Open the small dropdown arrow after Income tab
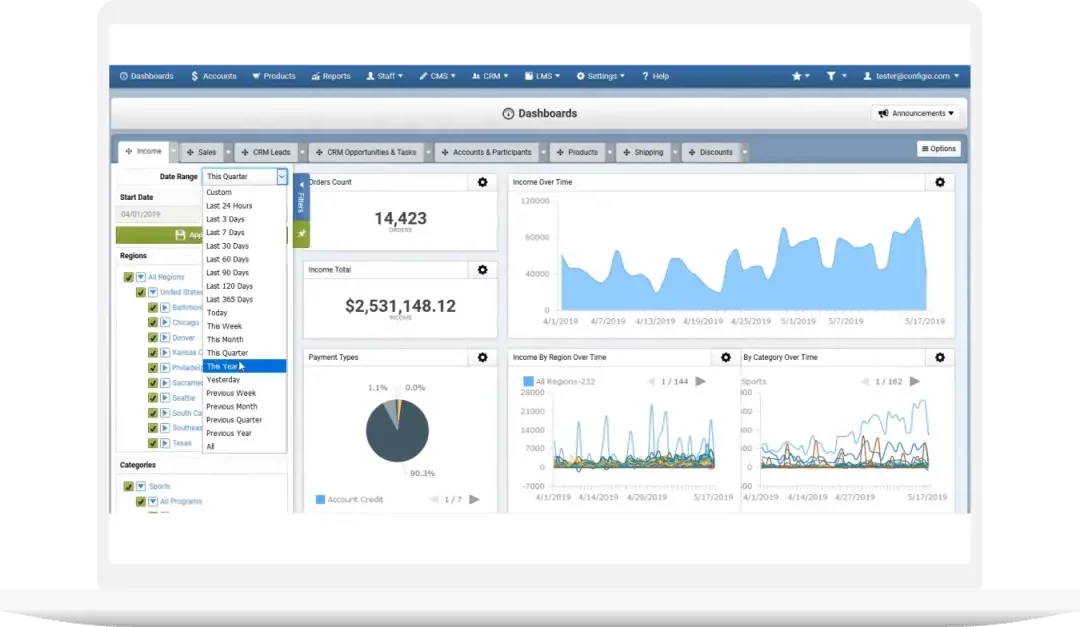The width and height of the screenshot is (1080, 627). (x=173, y=152)
